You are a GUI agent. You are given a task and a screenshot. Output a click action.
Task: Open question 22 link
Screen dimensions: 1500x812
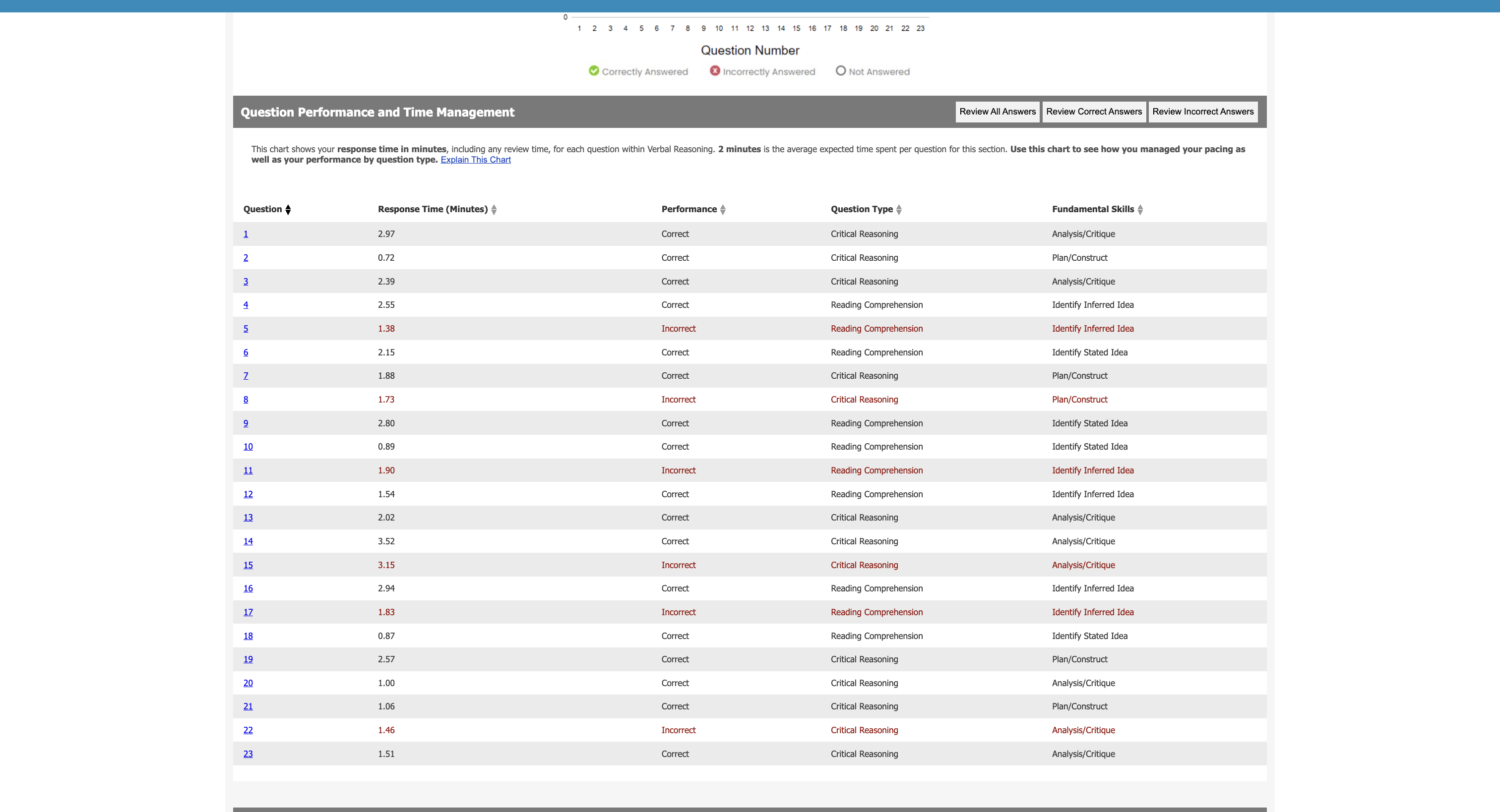[x=248, y=731]
